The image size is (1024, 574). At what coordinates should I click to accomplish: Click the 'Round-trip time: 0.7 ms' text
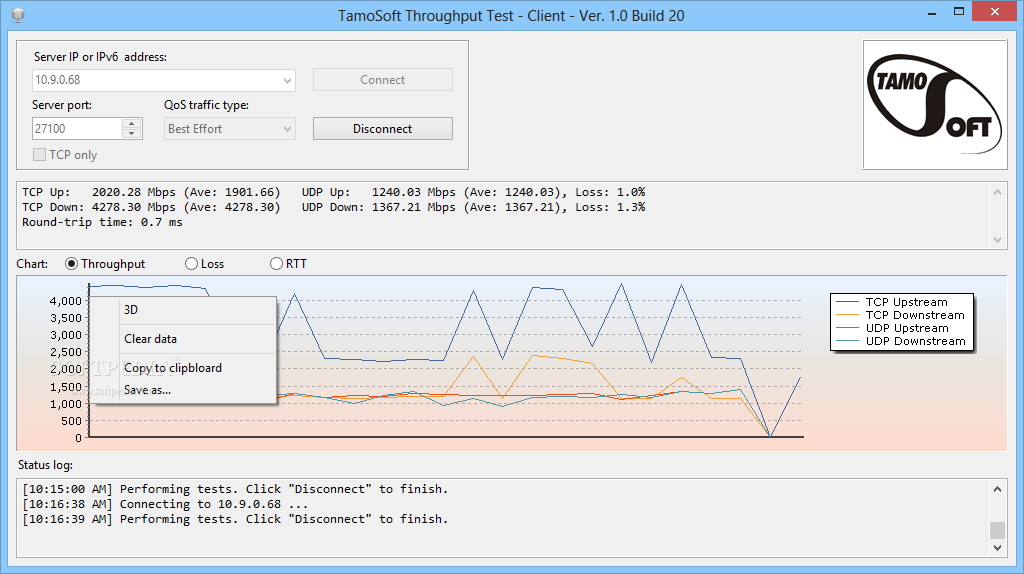[103, 222]
